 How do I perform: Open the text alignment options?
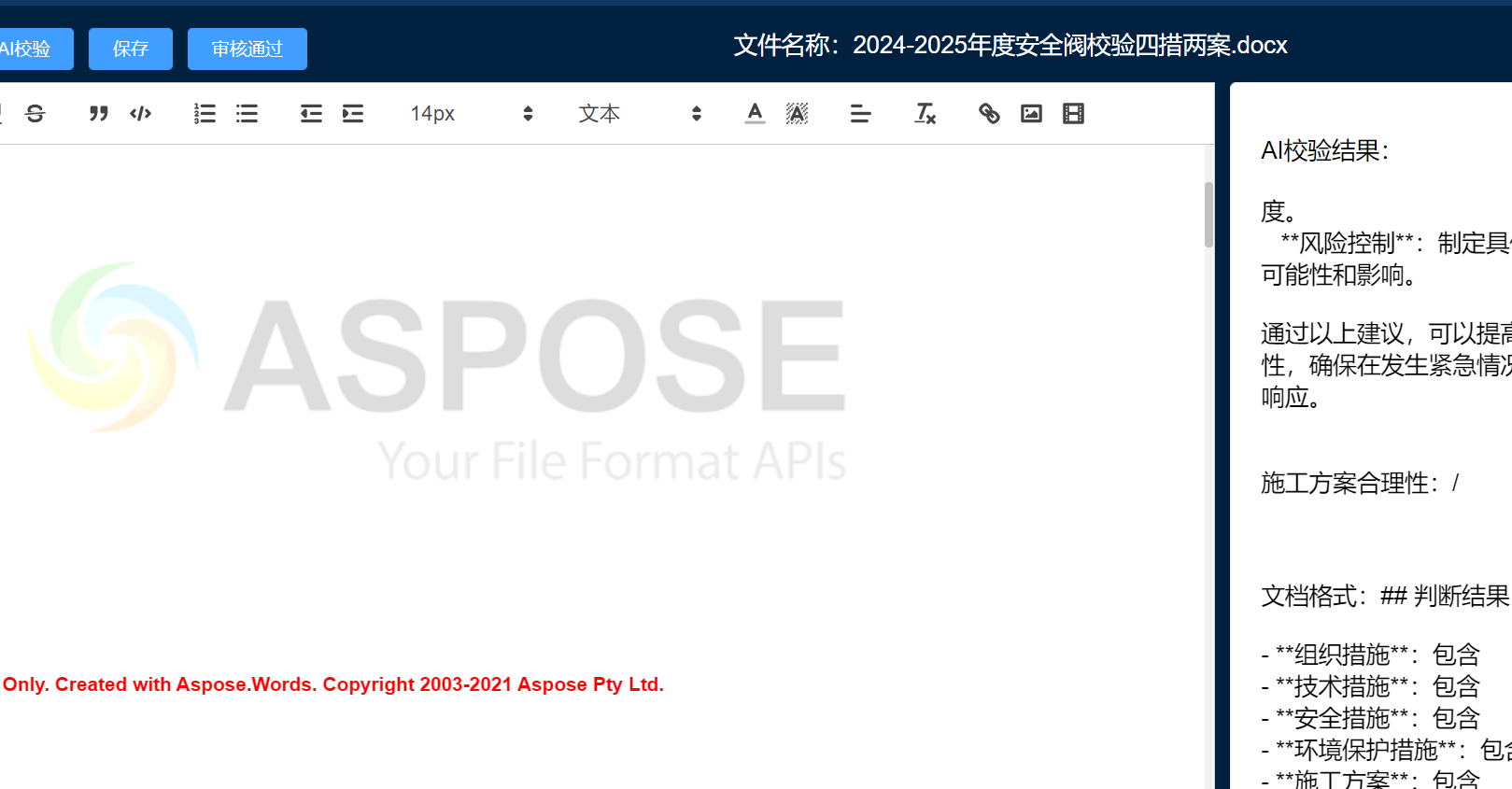861,114
